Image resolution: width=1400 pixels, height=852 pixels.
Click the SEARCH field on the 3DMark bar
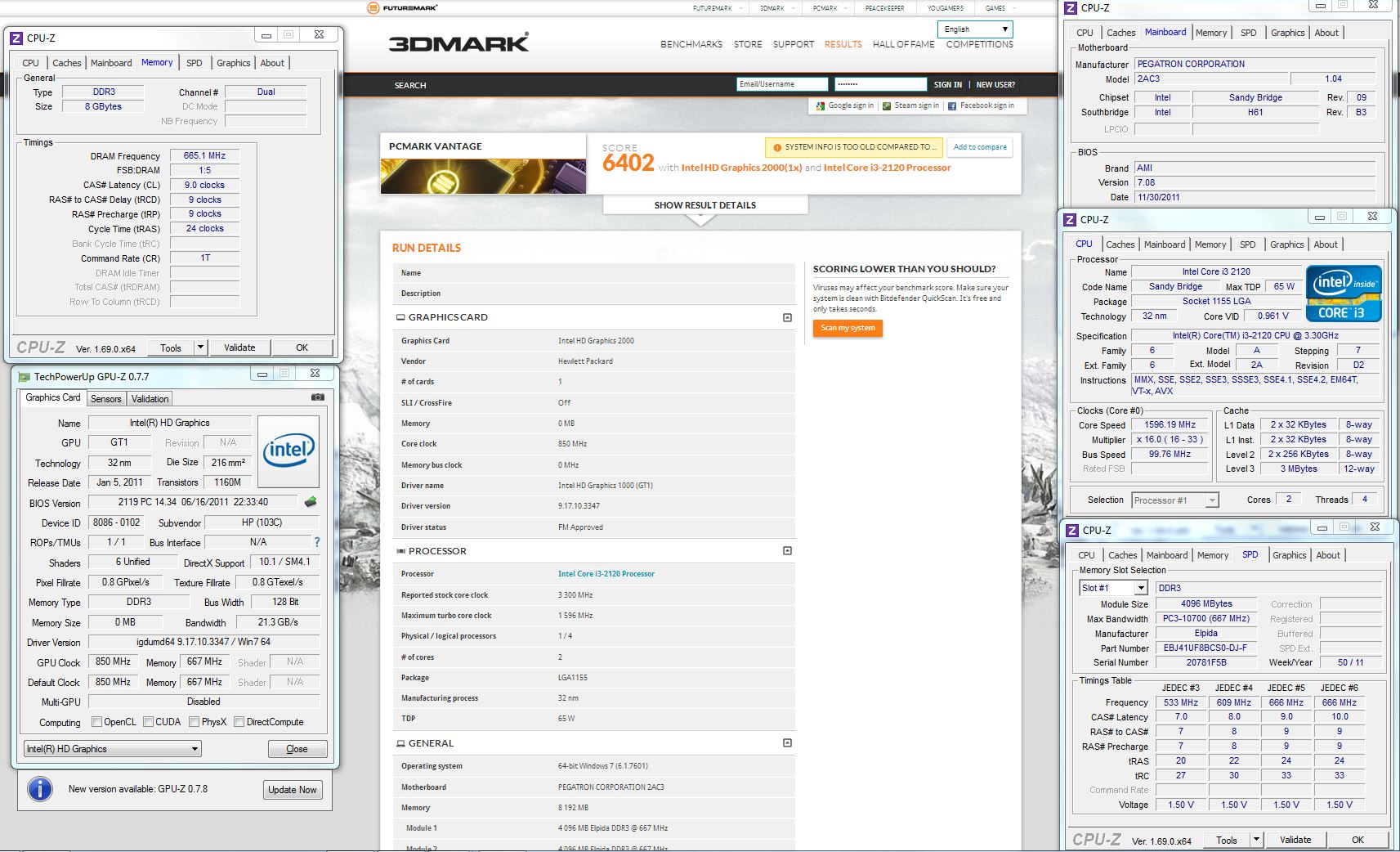click(x=410, y=85)
